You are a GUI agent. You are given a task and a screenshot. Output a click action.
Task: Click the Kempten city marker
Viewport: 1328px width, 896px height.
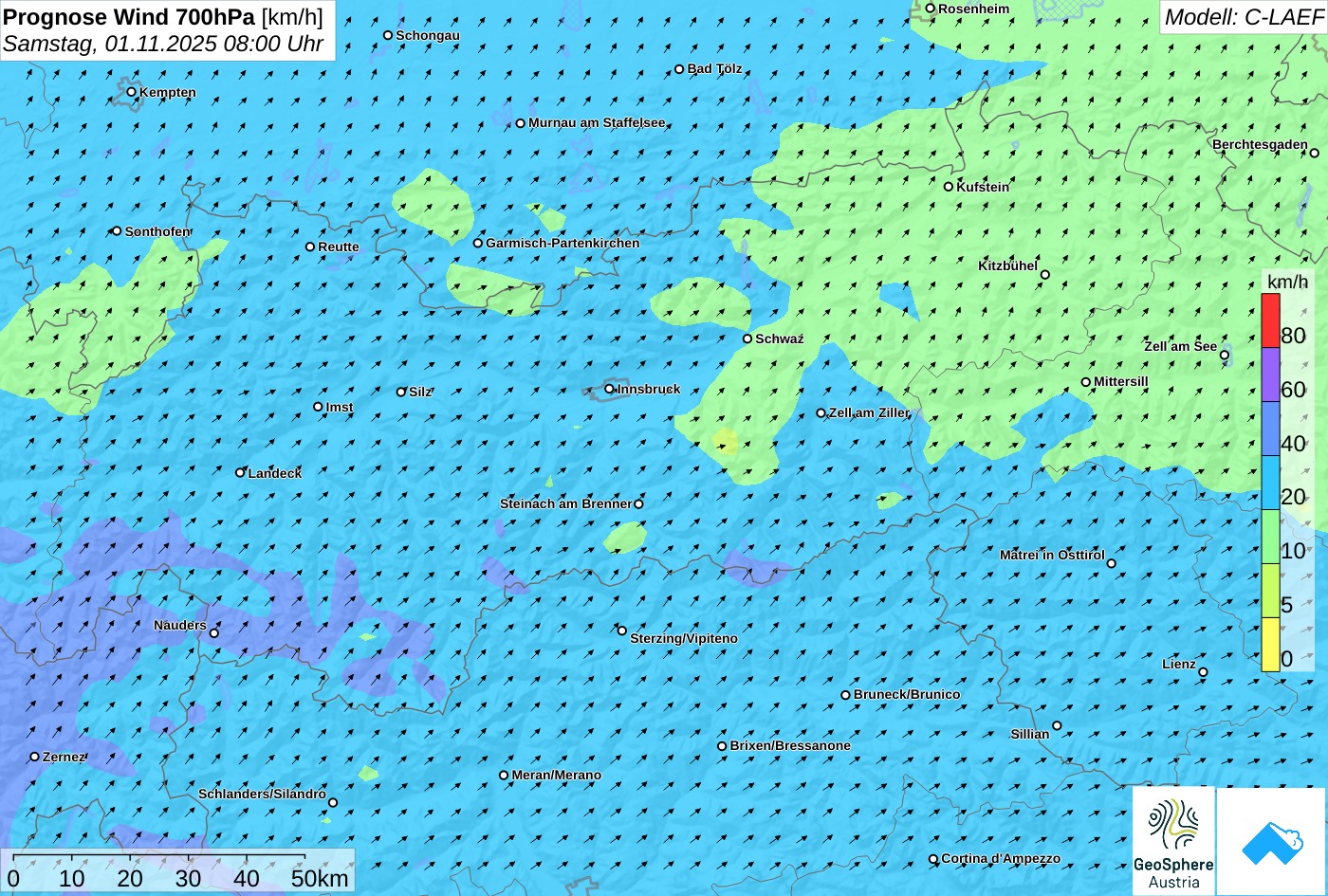coord(131,92)
